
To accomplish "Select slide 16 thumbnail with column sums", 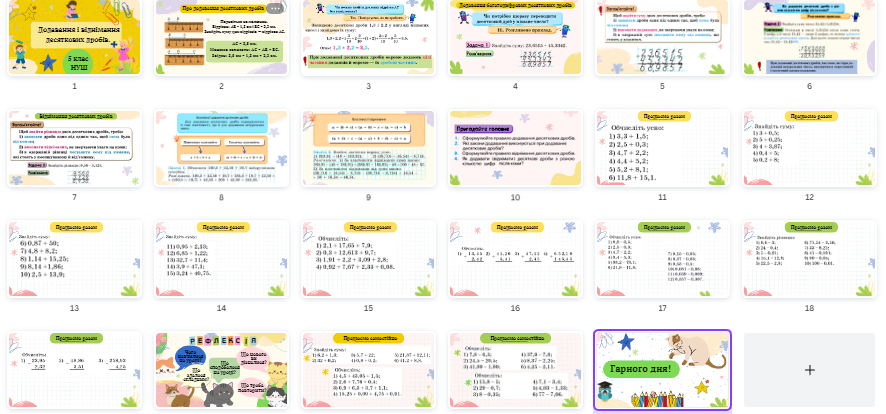I will tap(515, 259).
